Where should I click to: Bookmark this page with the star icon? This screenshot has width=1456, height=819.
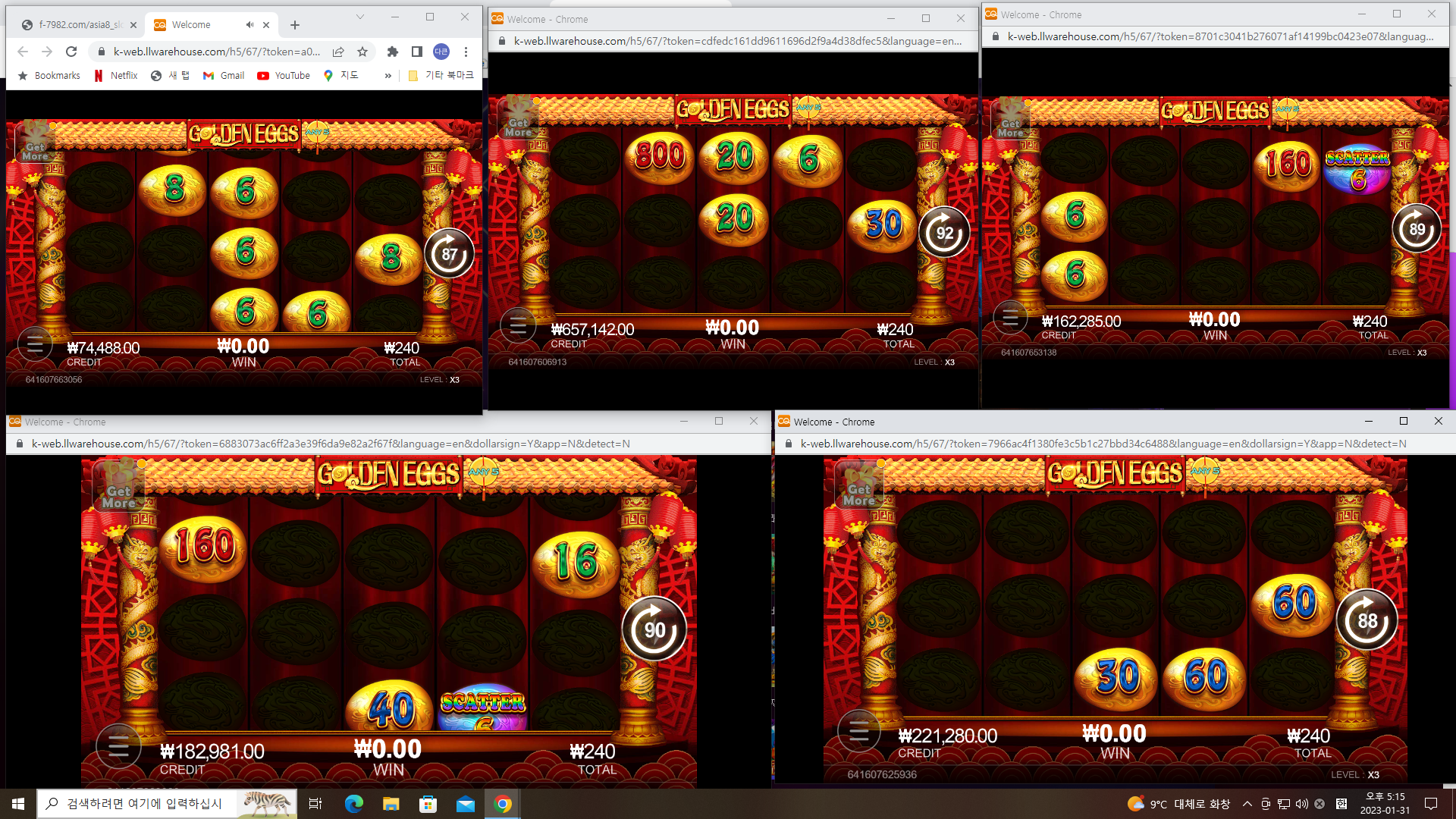coord(362,52)
